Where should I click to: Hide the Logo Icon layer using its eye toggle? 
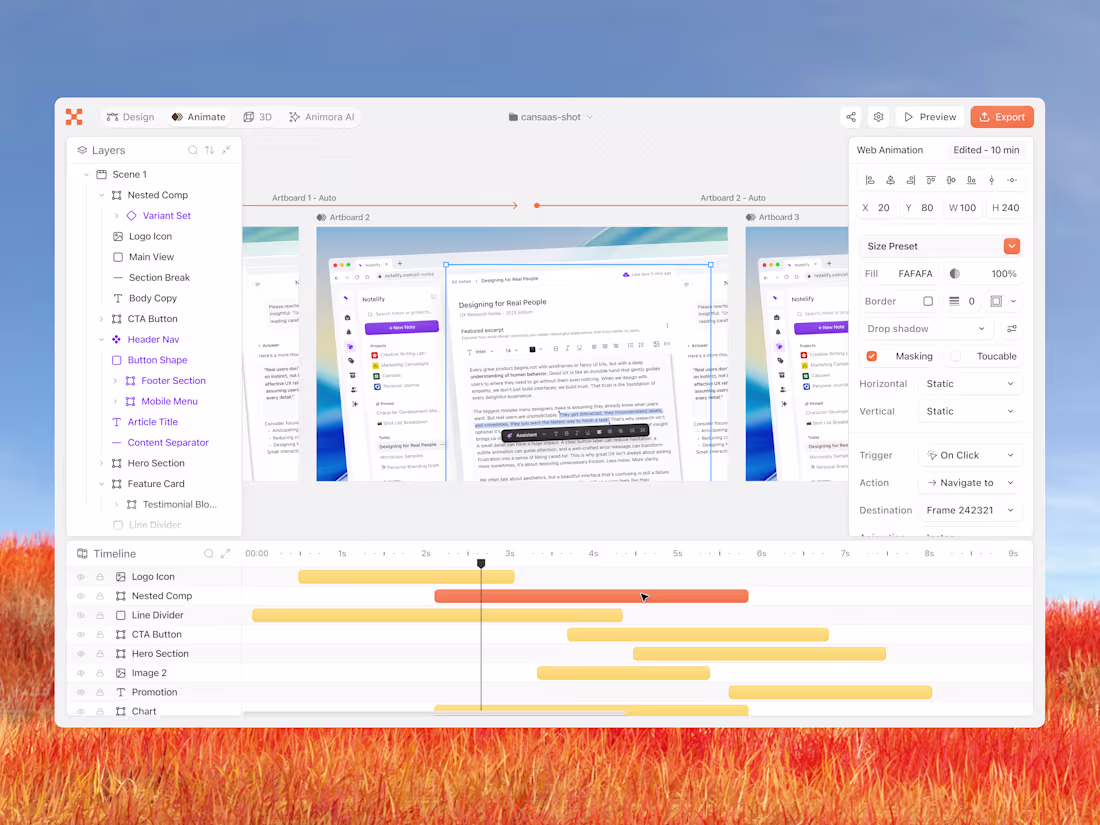pos(81,576)
